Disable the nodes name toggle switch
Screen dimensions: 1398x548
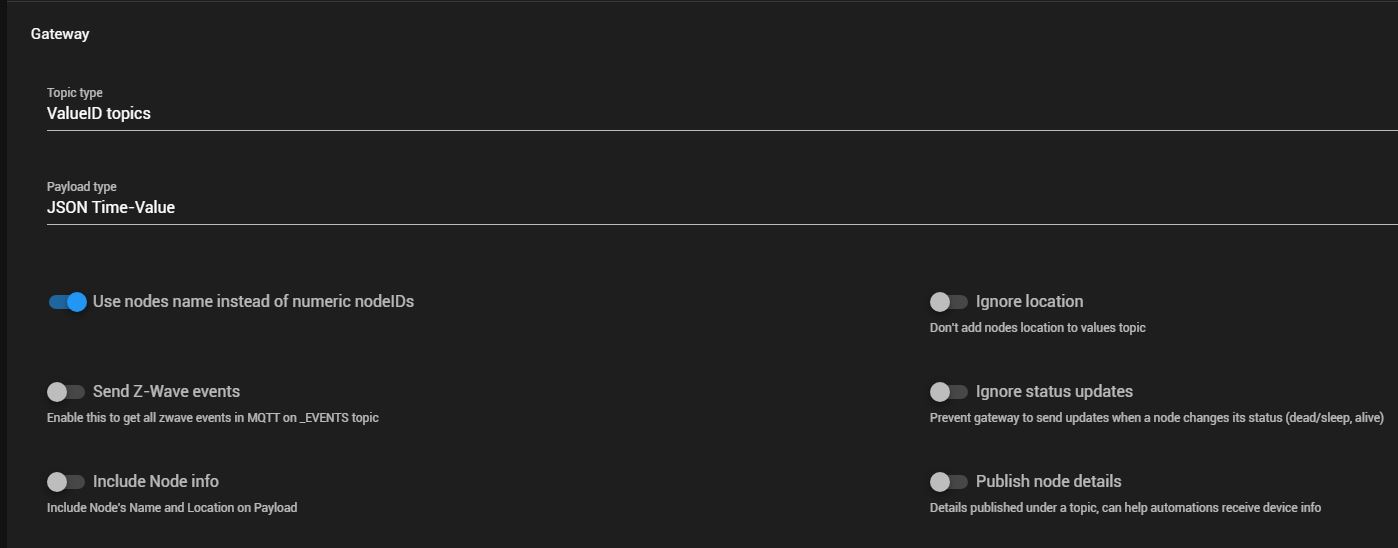click(x=67, y=302)
